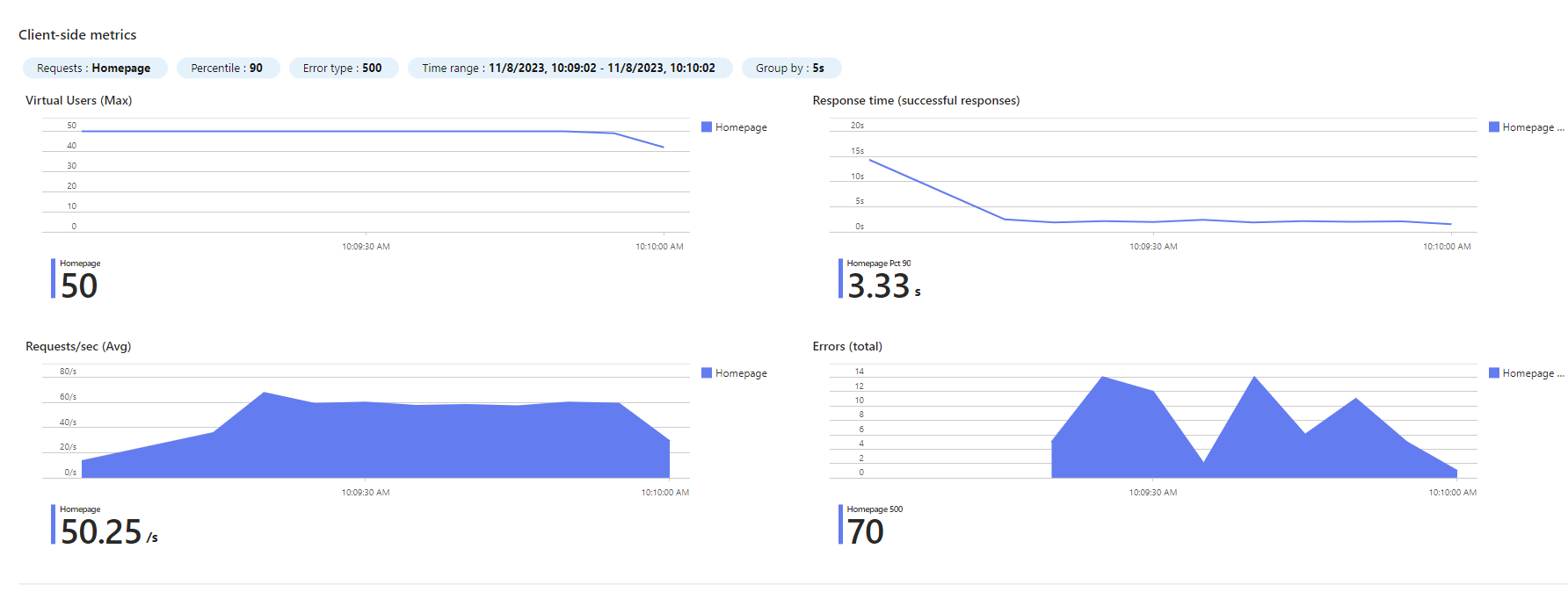This screenshot has width=1568, height=592.
Task: Toggle Homepage legend in Requests/sec chart
Action: [734, 373]
